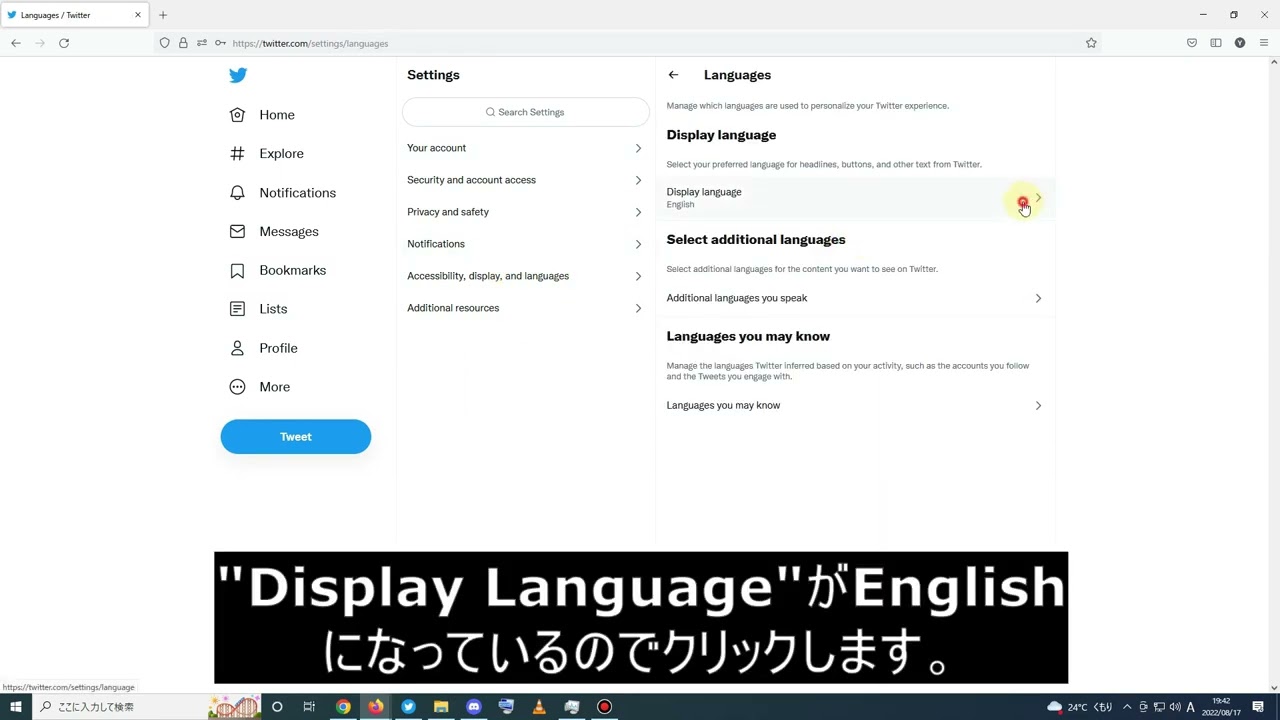This screenshot has height=720, width=1280.
Task: Click chevron beside Additional languages you speak
Action: [1038, 298]
